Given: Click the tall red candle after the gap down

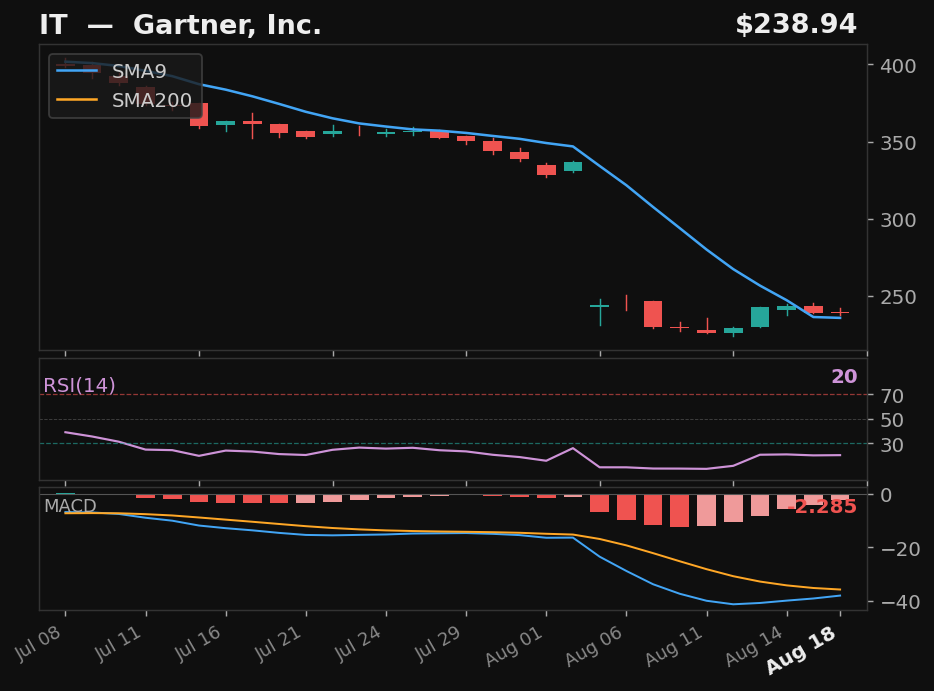Looking at the screenshot, I should 653,314.
